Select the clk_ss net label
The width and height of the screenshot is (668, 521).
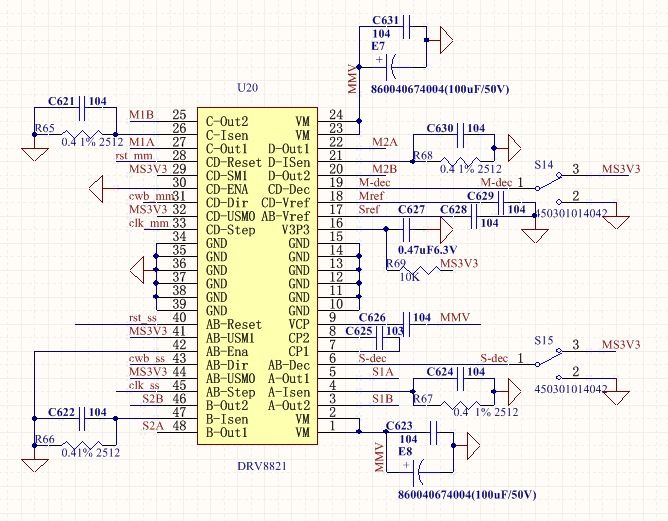coord(144,386)
